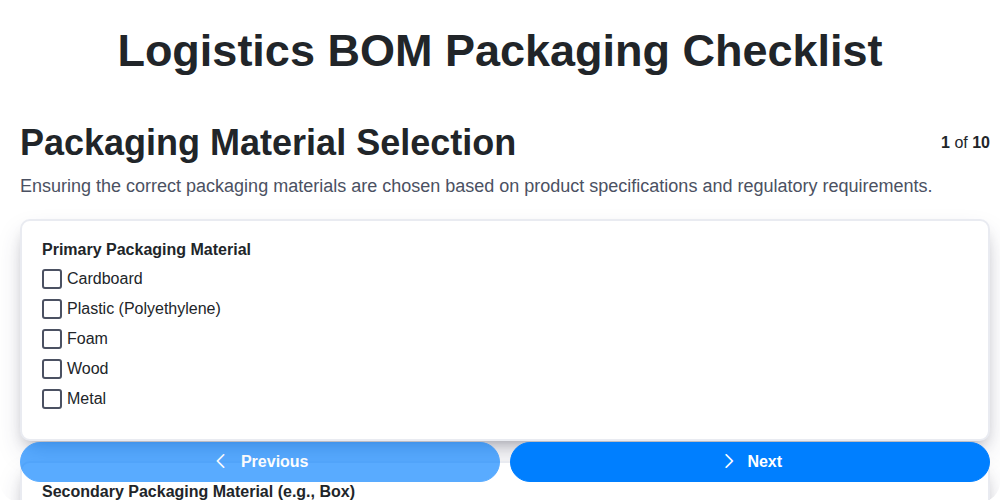Click the Wood option label
Screen dimensions: 1000x500
(87, 369)
